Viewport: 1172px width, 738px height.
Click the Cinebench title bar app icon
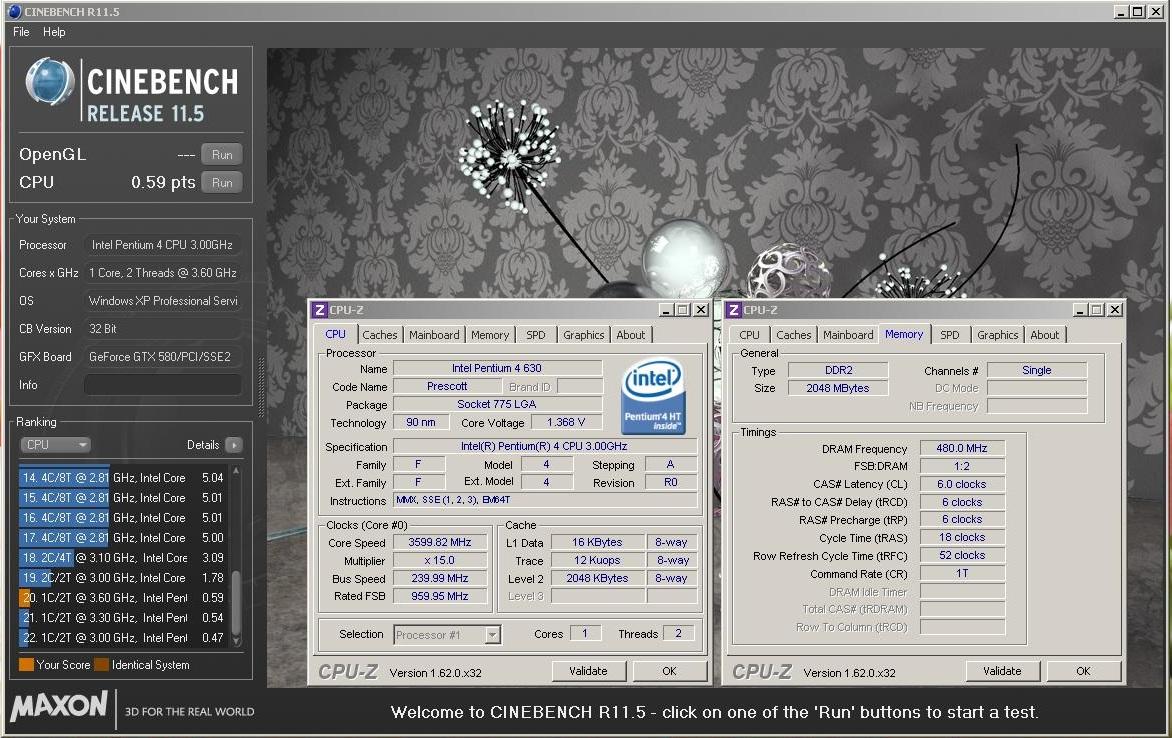coord(14,11)
